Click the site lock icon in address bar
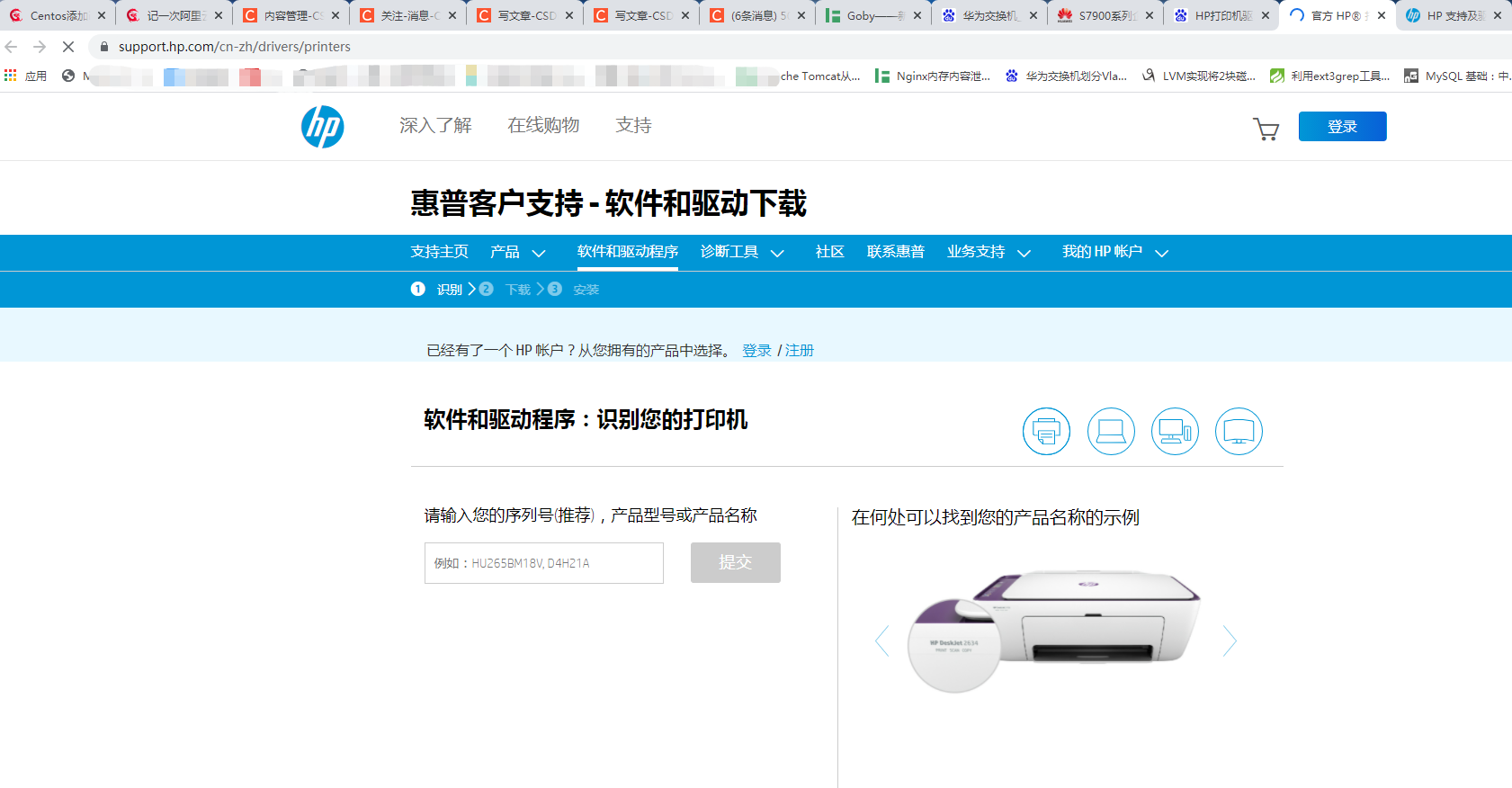1512x788 pixels. 104,47
